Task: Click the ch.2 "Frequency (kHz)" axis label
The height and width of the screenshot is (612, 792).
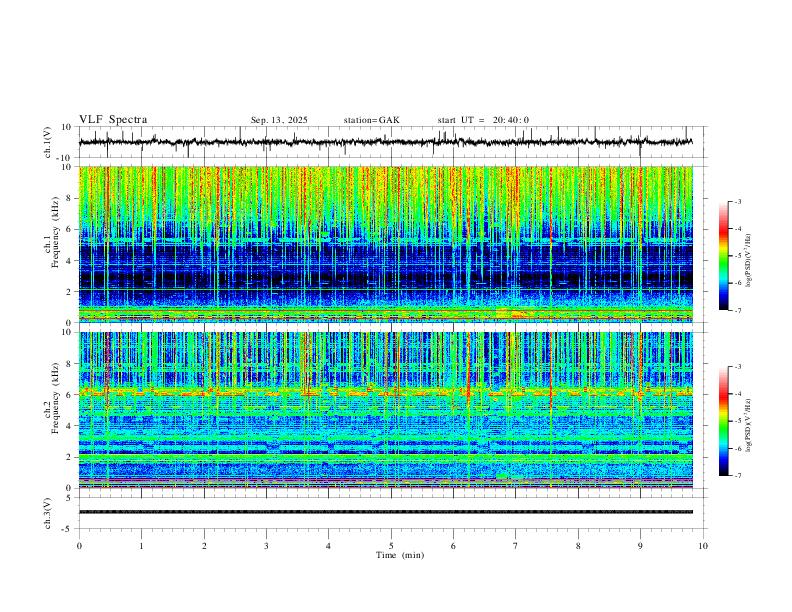Action: [55, 398]
